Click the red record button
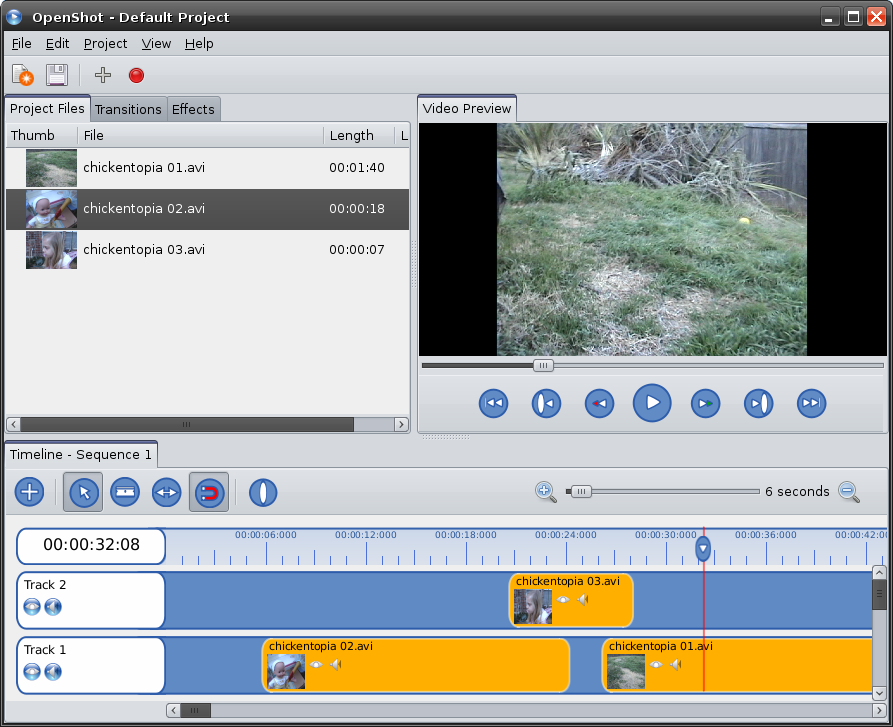Viewport: 893px width, 727px height. pos(136,75)
